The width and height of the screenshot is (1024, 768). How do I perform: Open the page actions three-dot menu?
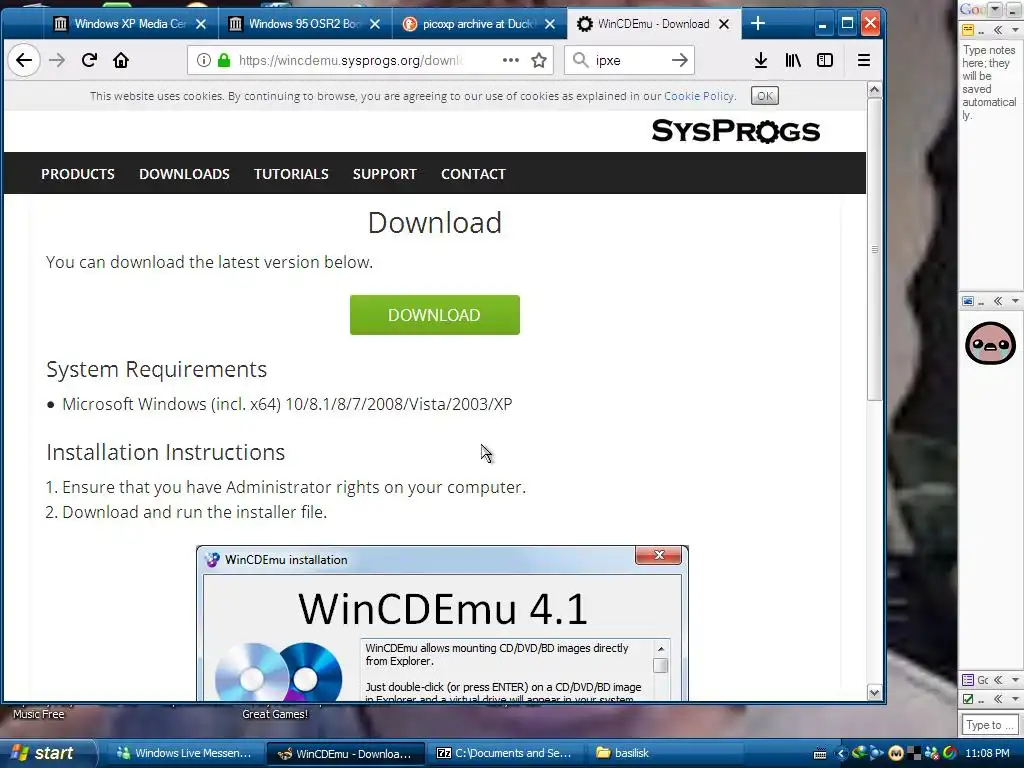511,60
